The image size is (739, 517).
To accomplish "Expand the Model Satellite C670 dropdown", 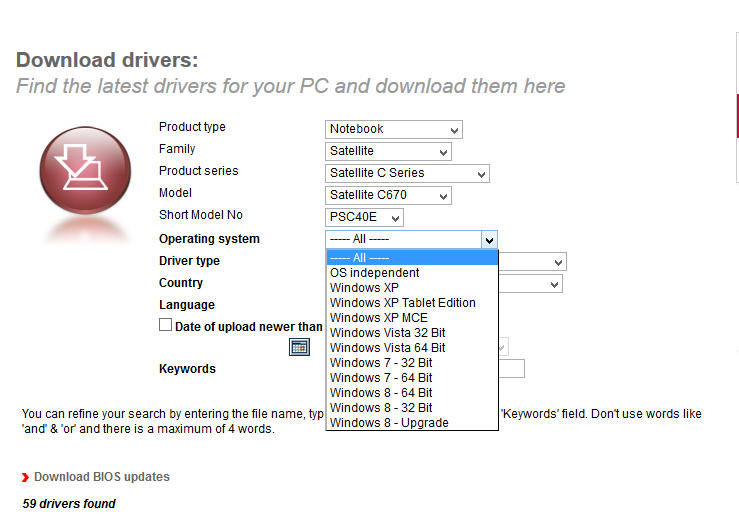I will click(389, 195).
